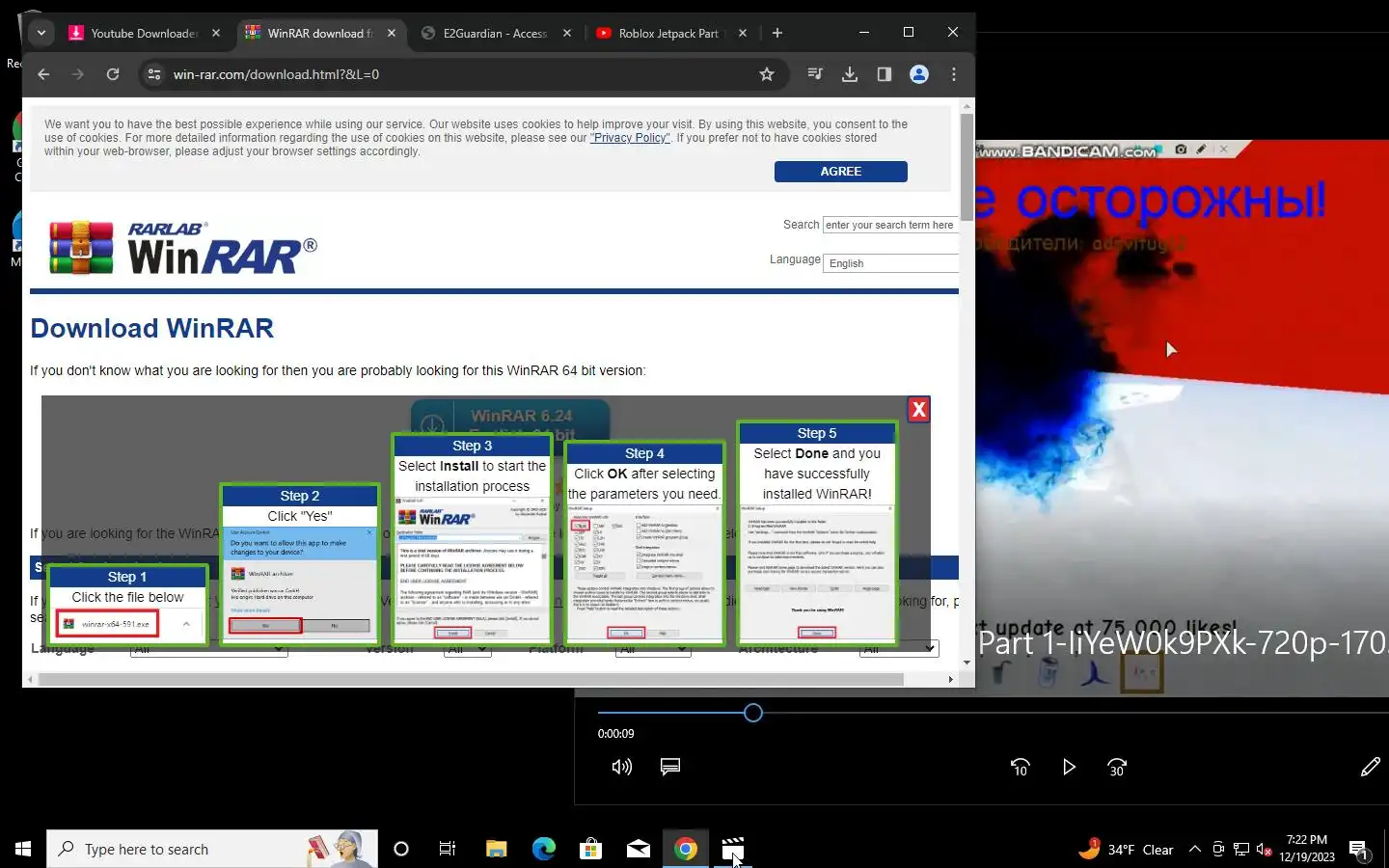Open Chrome tab search dropdown arrow
1389x868 pixels.
click(41, 33)
